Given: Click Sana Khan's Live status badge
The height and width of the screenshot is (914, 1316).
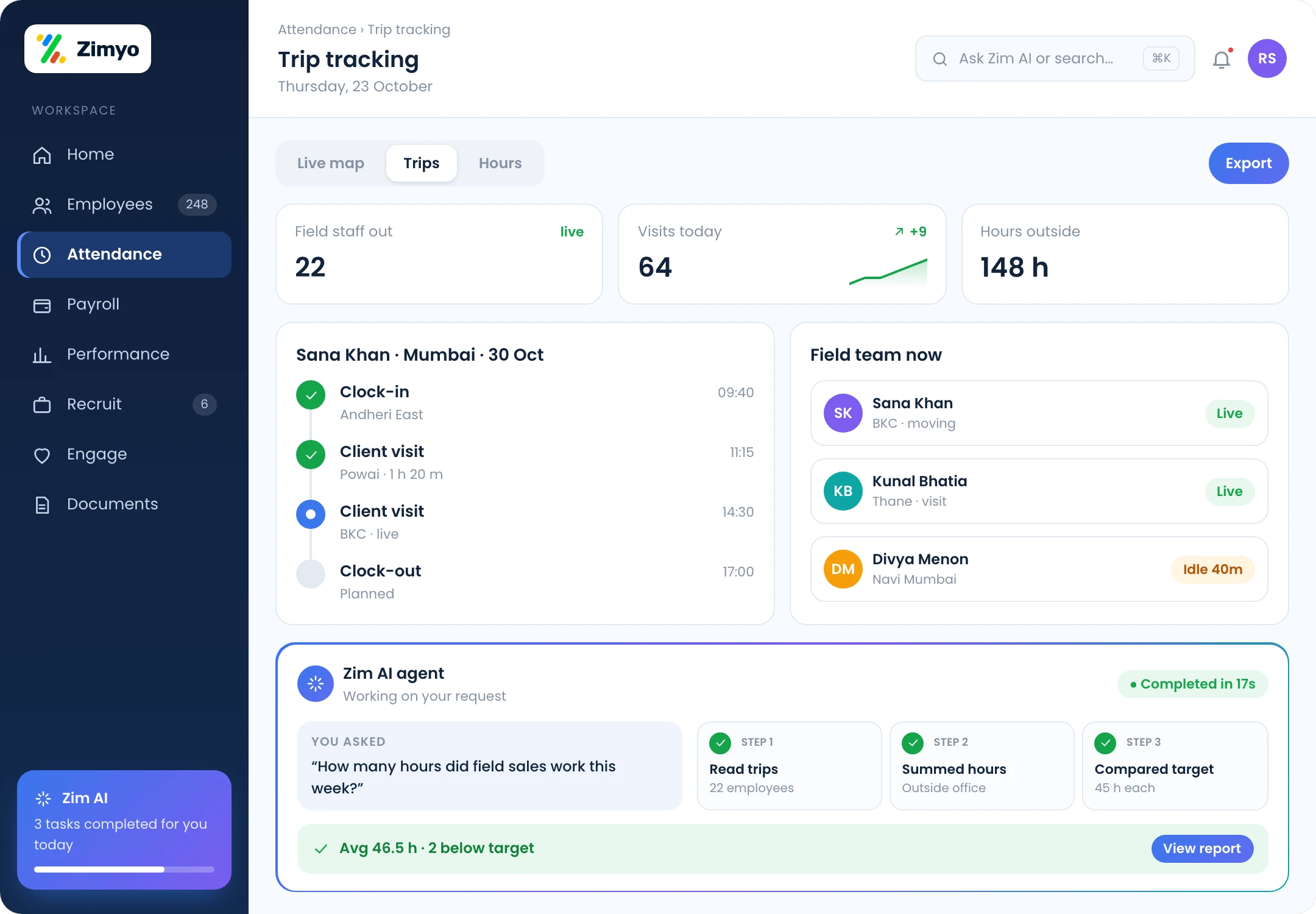Looking at the screenshot, I should click(1229, 413).
